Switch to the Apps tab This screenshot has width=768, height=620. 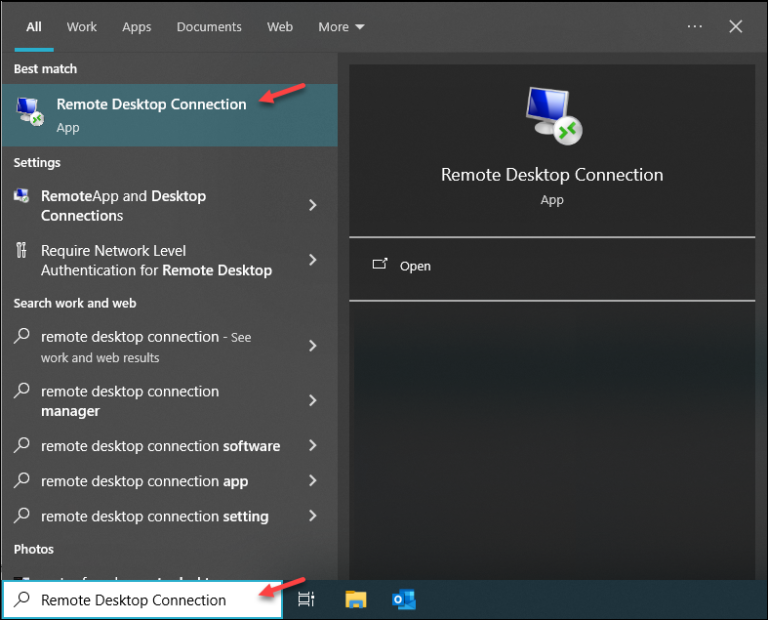tap(137, 27)
